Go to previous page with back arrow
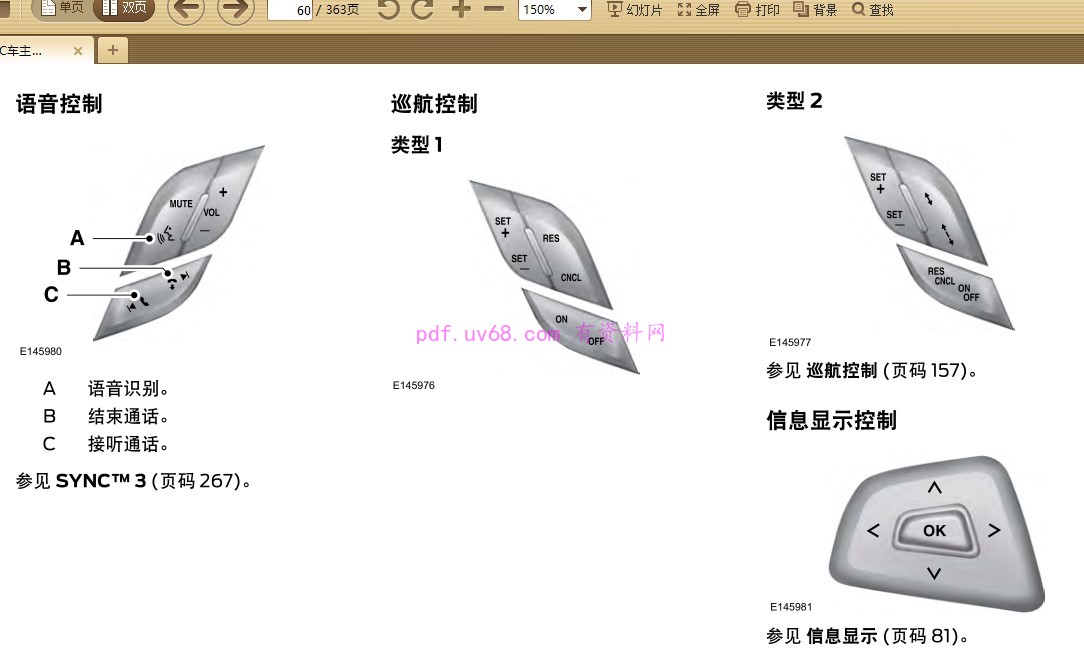Screen dimensions: 1084x662 click(186, 10)
